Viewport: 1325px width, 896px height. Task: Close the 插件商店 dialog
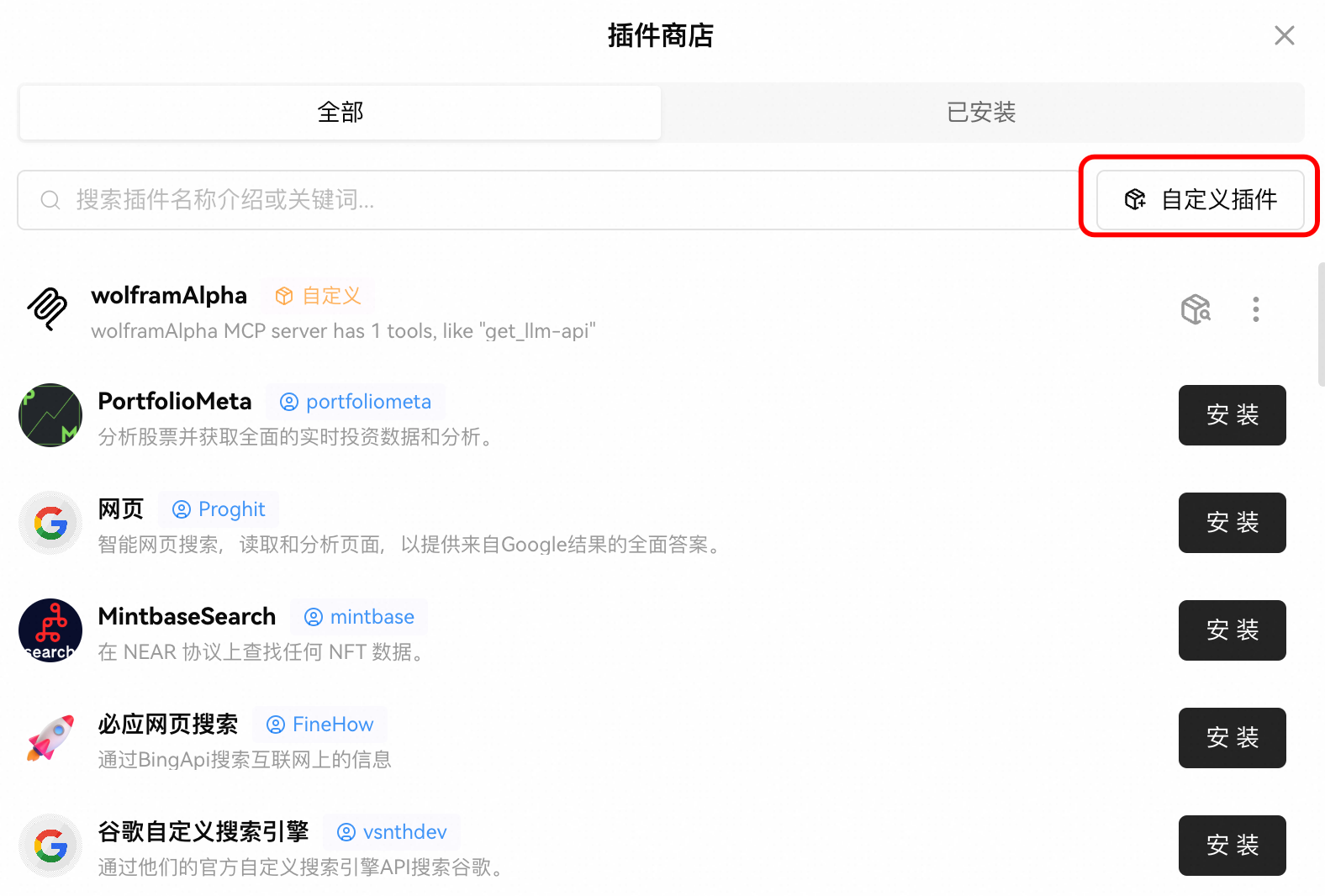tap(1284, 35)
